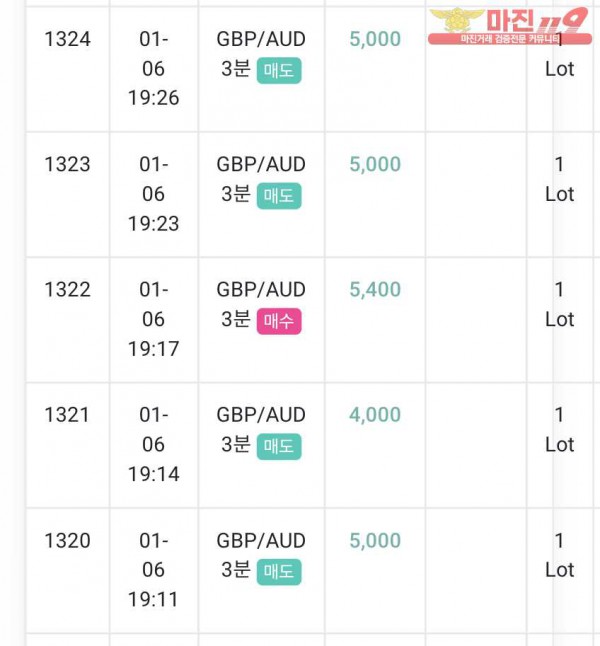
Task: Click the 매도 badge in row 1323
Action: [x=279, y=196]
